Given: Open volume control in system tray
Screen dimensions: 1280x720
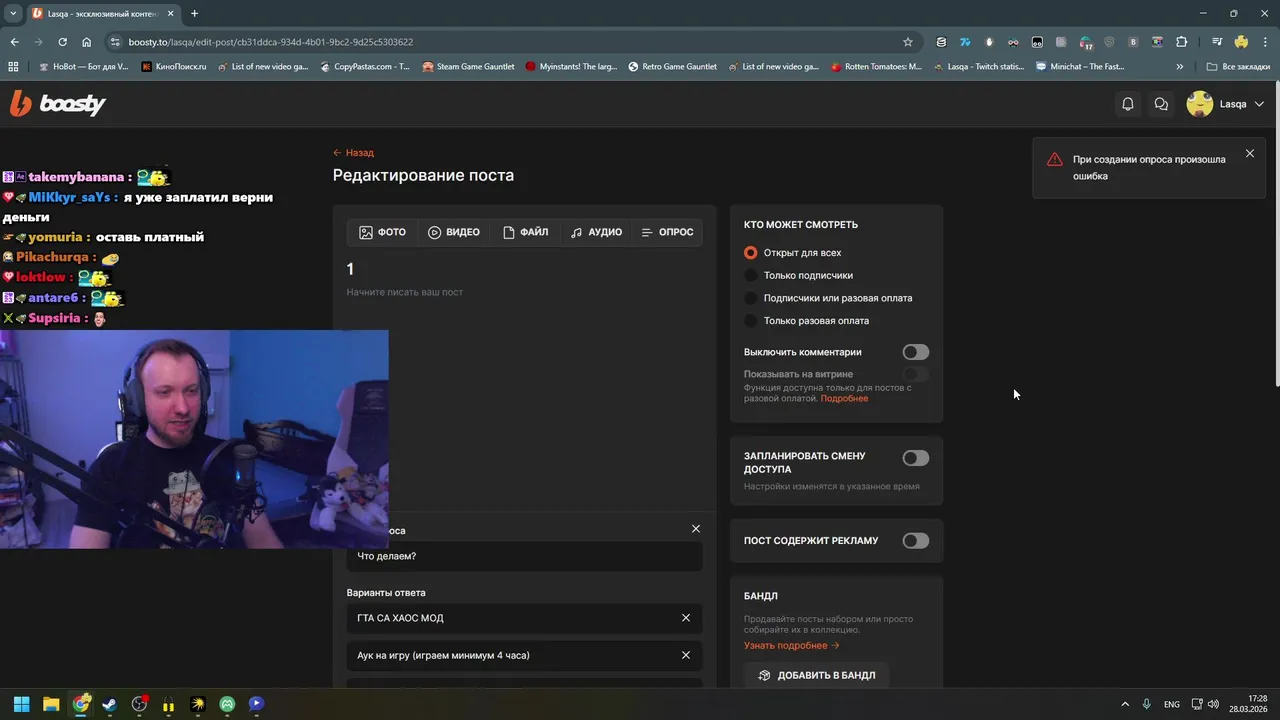Looking at the screenshot, I should pyautogui.click(x=1213, y=704).
